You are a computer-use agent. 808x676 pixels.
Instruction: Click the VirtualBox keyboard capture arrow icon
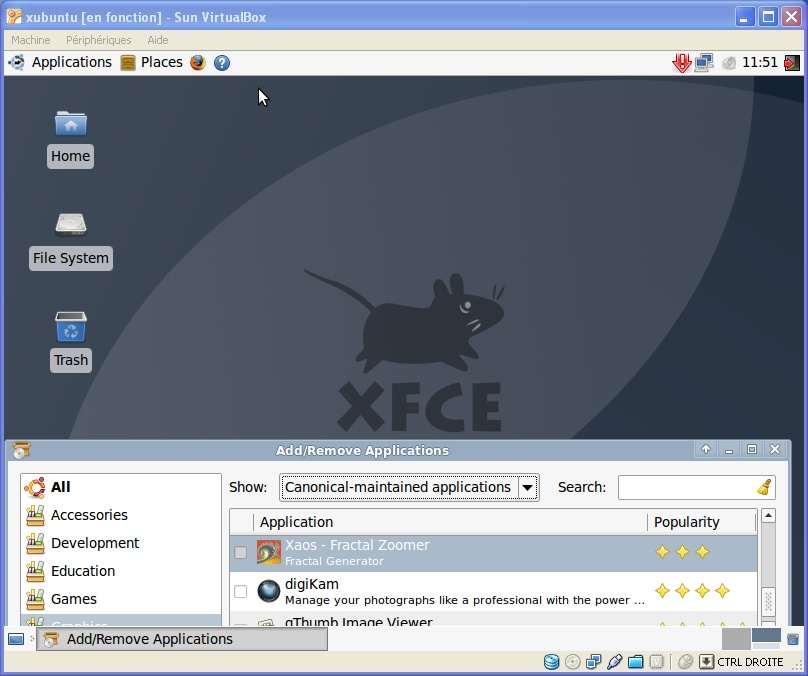coord(706,662)
